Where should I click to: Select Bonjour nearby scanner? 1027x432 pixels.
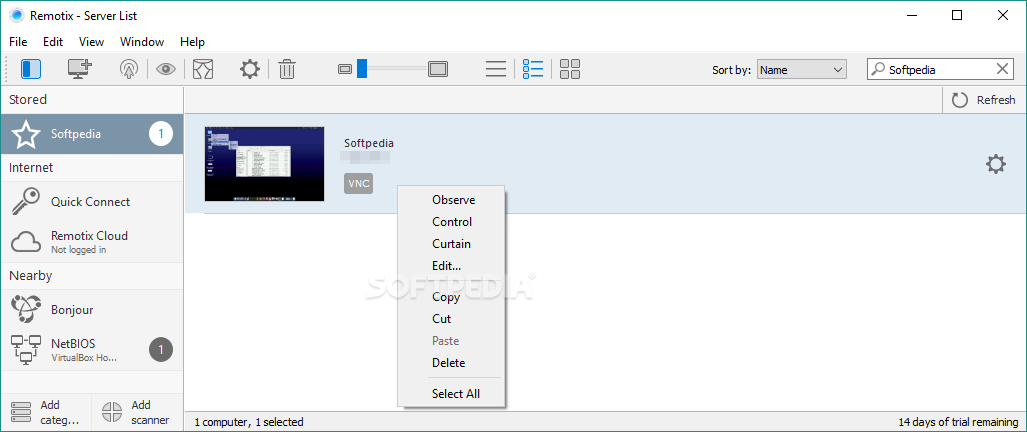pyautogui.click(x=92, y=310)
